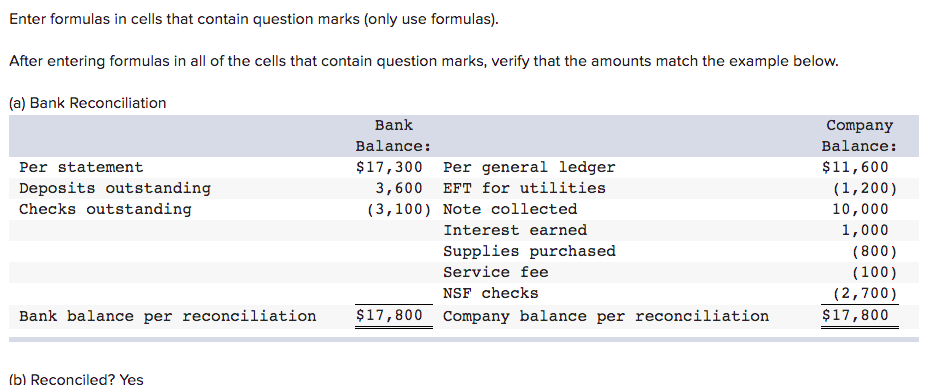Viewport: 951px width, 385px height.
Task: Select the 'Per general ledger' label
Action: (529, 167)
